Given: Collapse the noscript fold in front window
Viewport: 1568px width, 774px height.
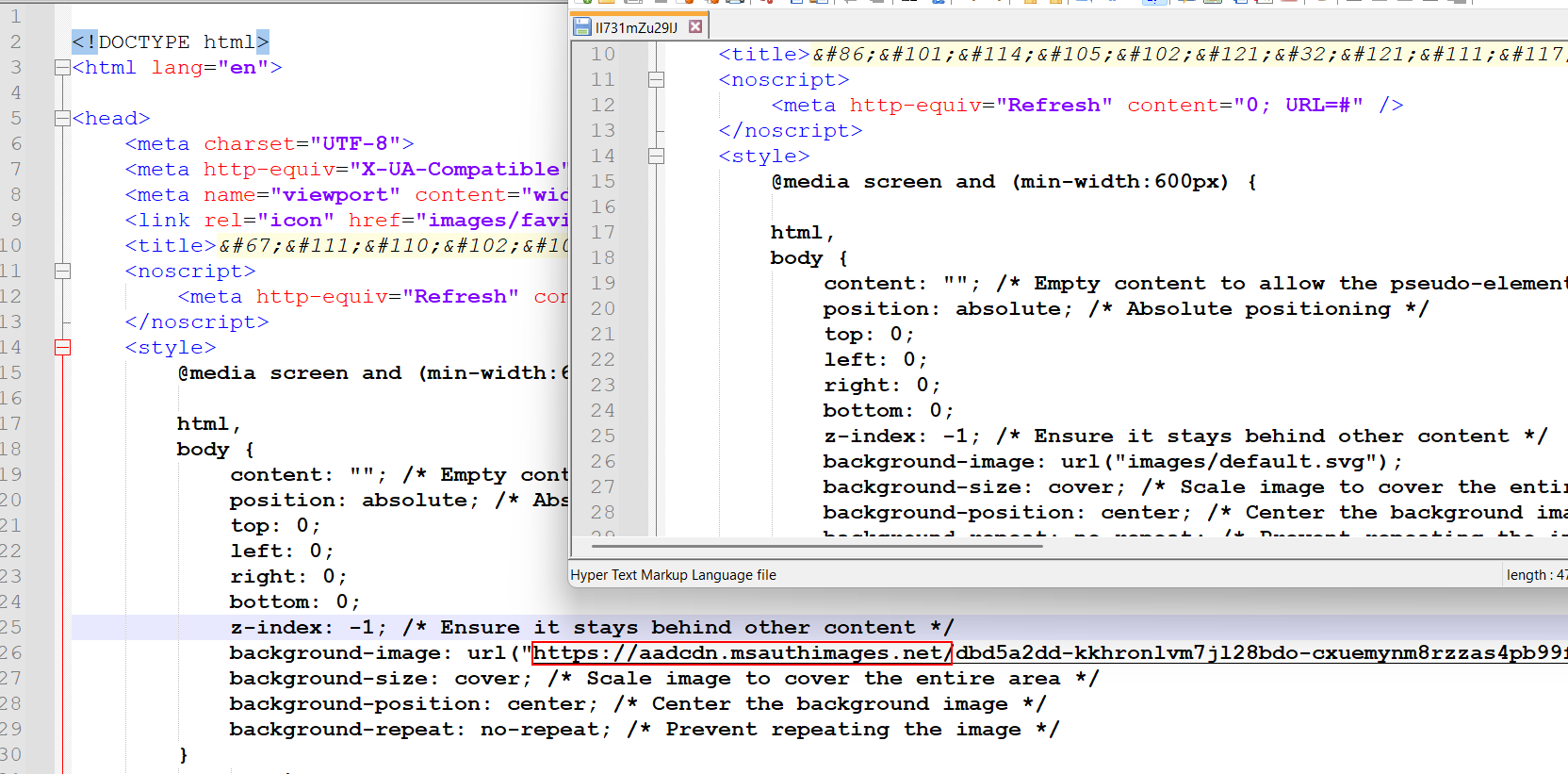Looking at the screenshot, I should coord(656,80).
